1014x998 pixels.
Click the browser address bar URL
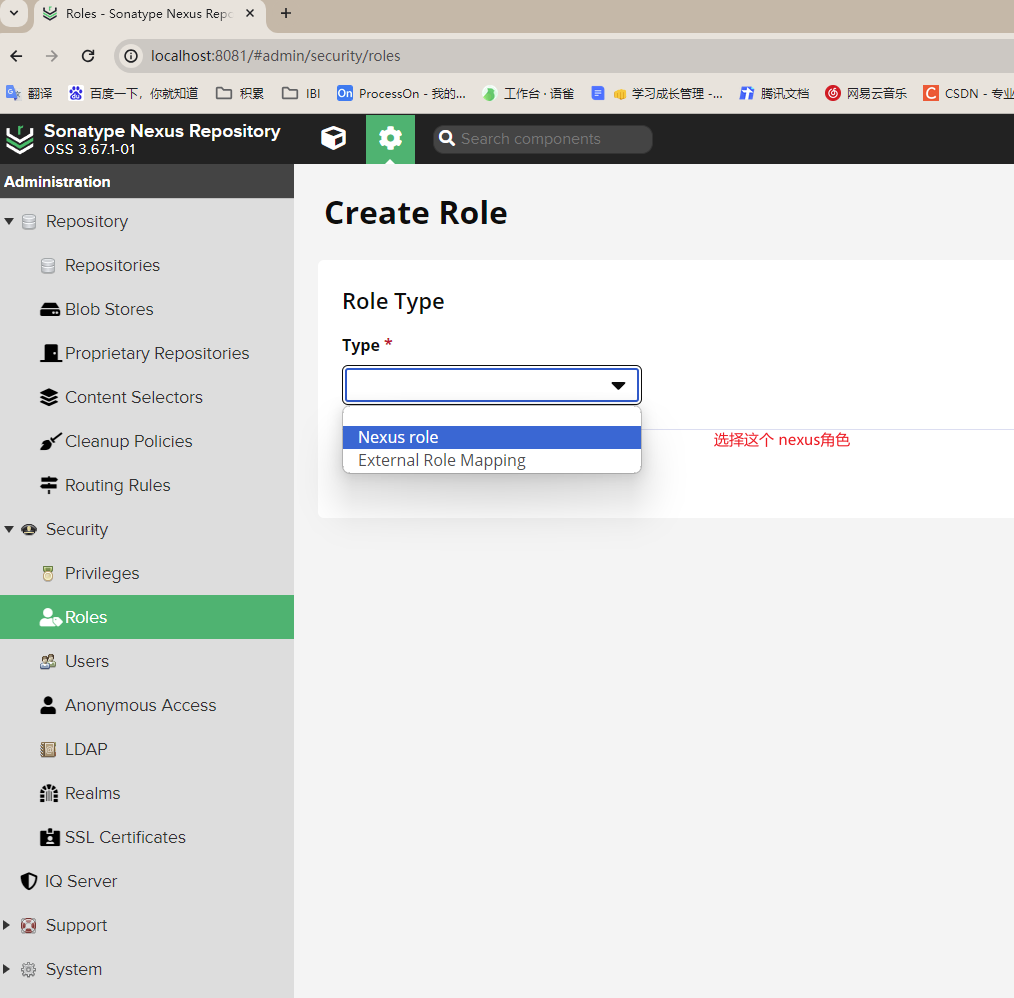[275, 56]
